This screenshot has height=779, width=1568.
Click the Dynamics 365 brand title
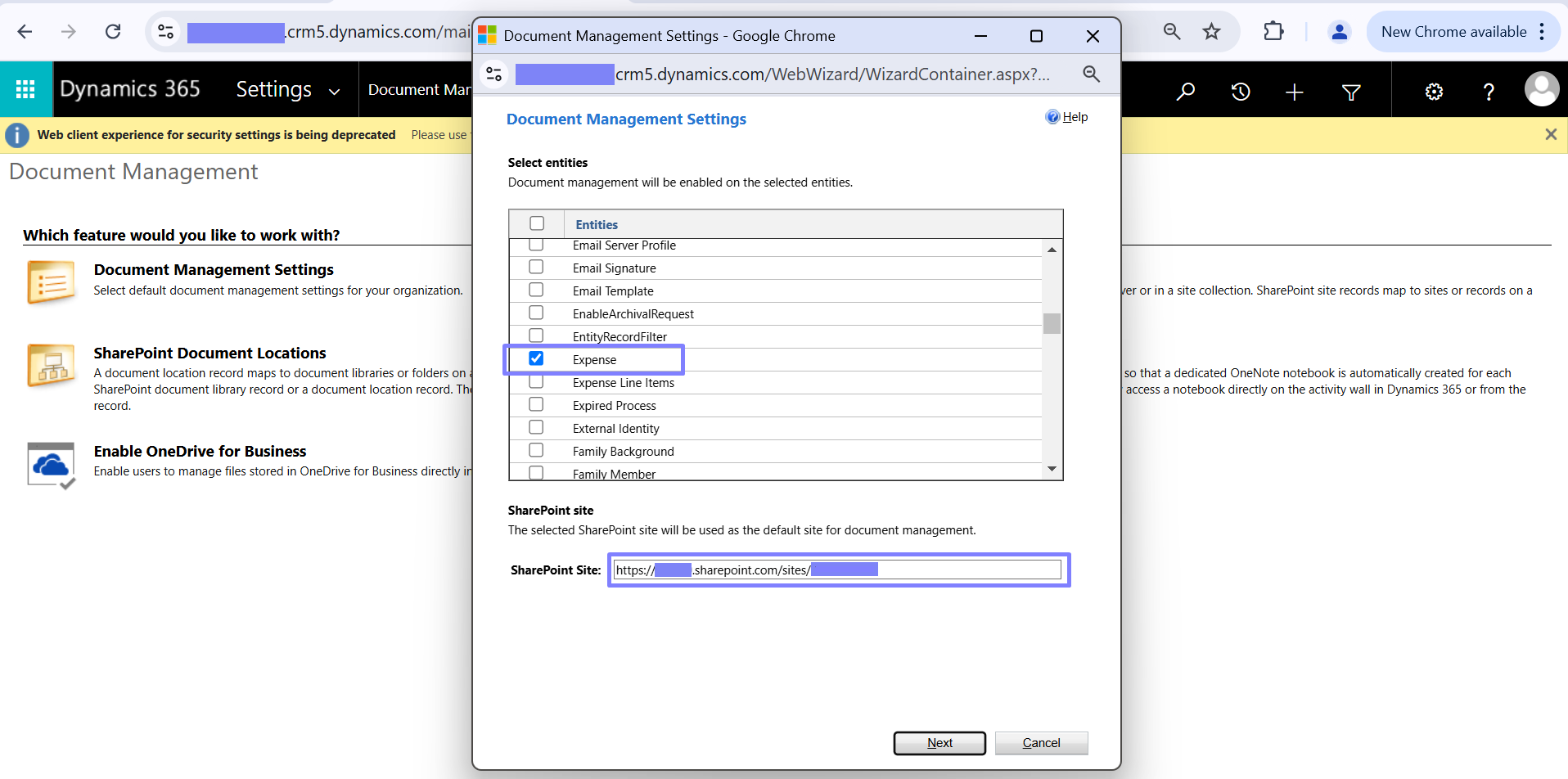click(130, 88)
